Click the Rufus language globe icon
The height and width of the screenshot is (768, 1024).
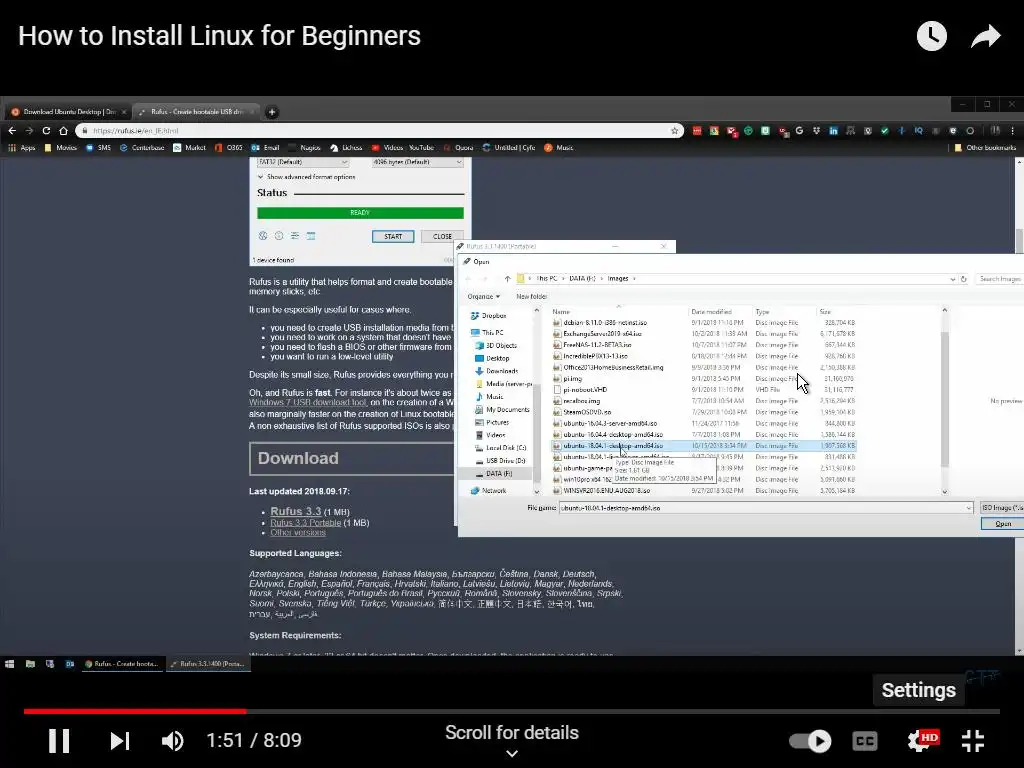point(263,236)
